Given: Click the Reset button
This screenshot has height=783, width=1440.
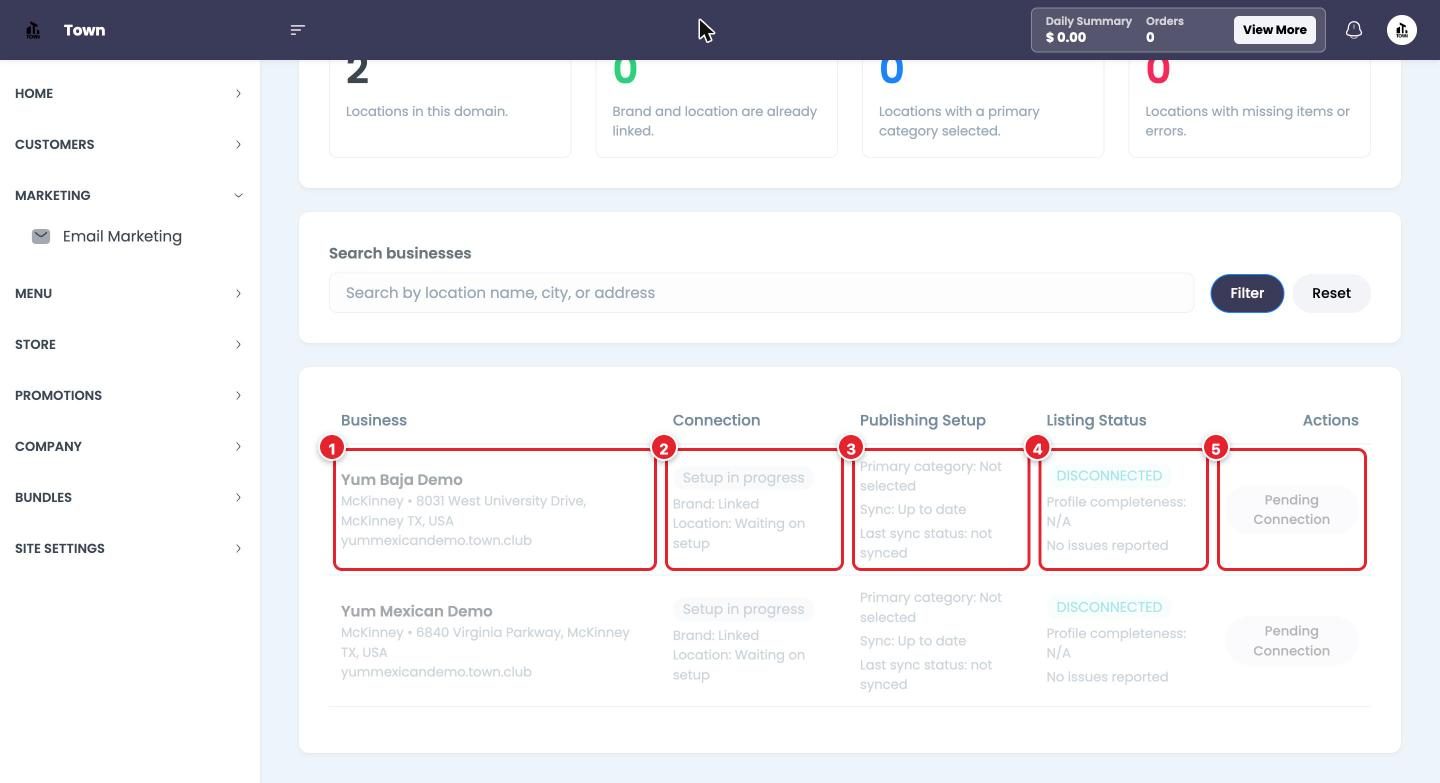Looking at the screenshot, I should pyautogui.click(x=1331, y=293).
